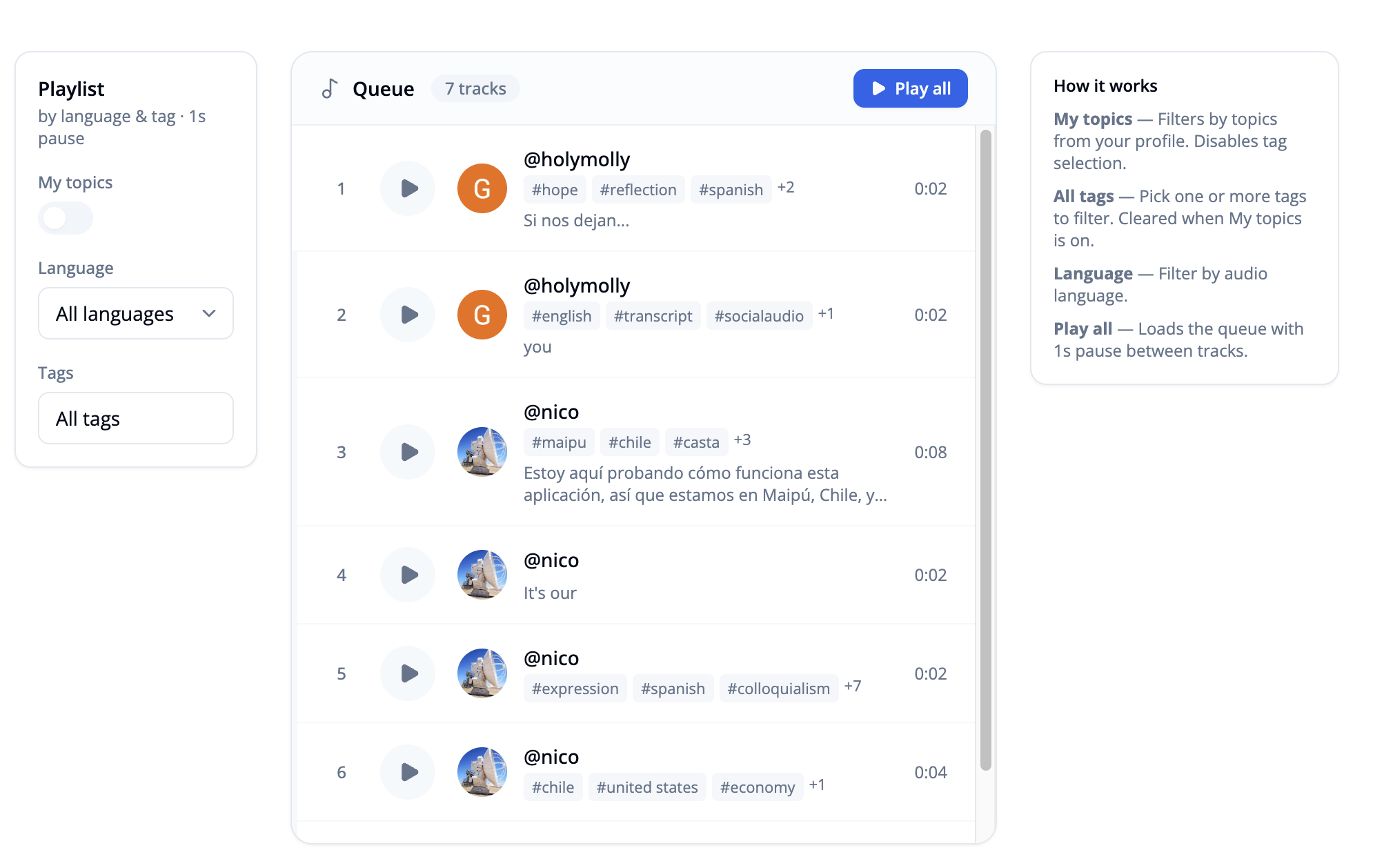Screen dimensions: 1384x868
Task: Select the #spanish tag on track 1
Action: [x=730, y=189]
